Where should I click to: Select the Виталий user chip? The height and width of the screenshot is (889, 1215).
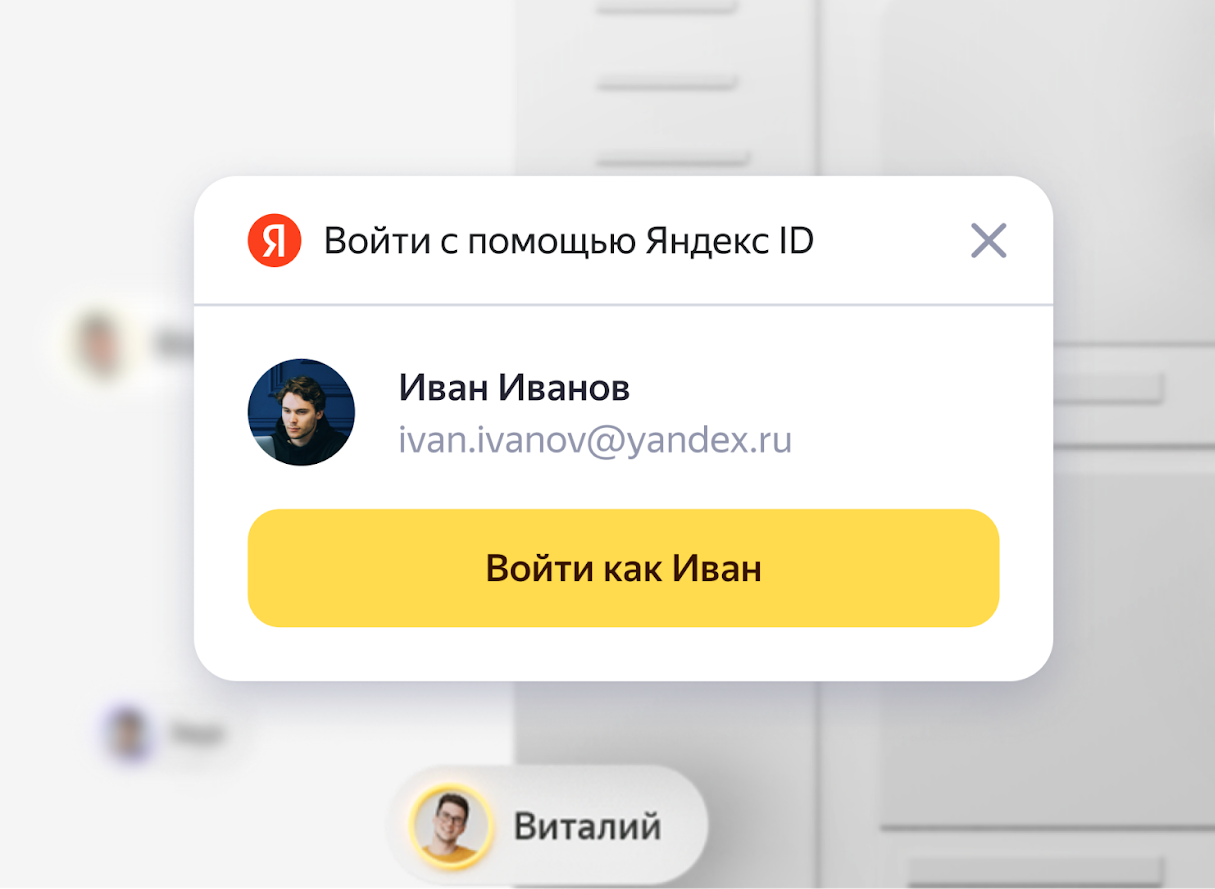click(547, 826)
